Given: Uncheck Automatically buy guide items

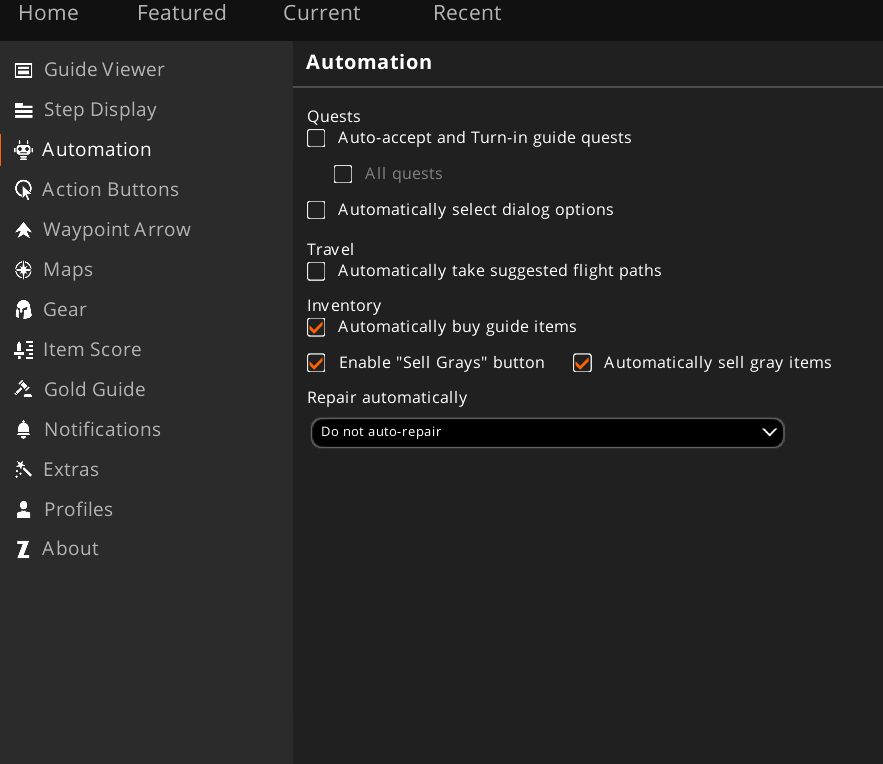Looking at the screenshot, I should tap(316, 327).
